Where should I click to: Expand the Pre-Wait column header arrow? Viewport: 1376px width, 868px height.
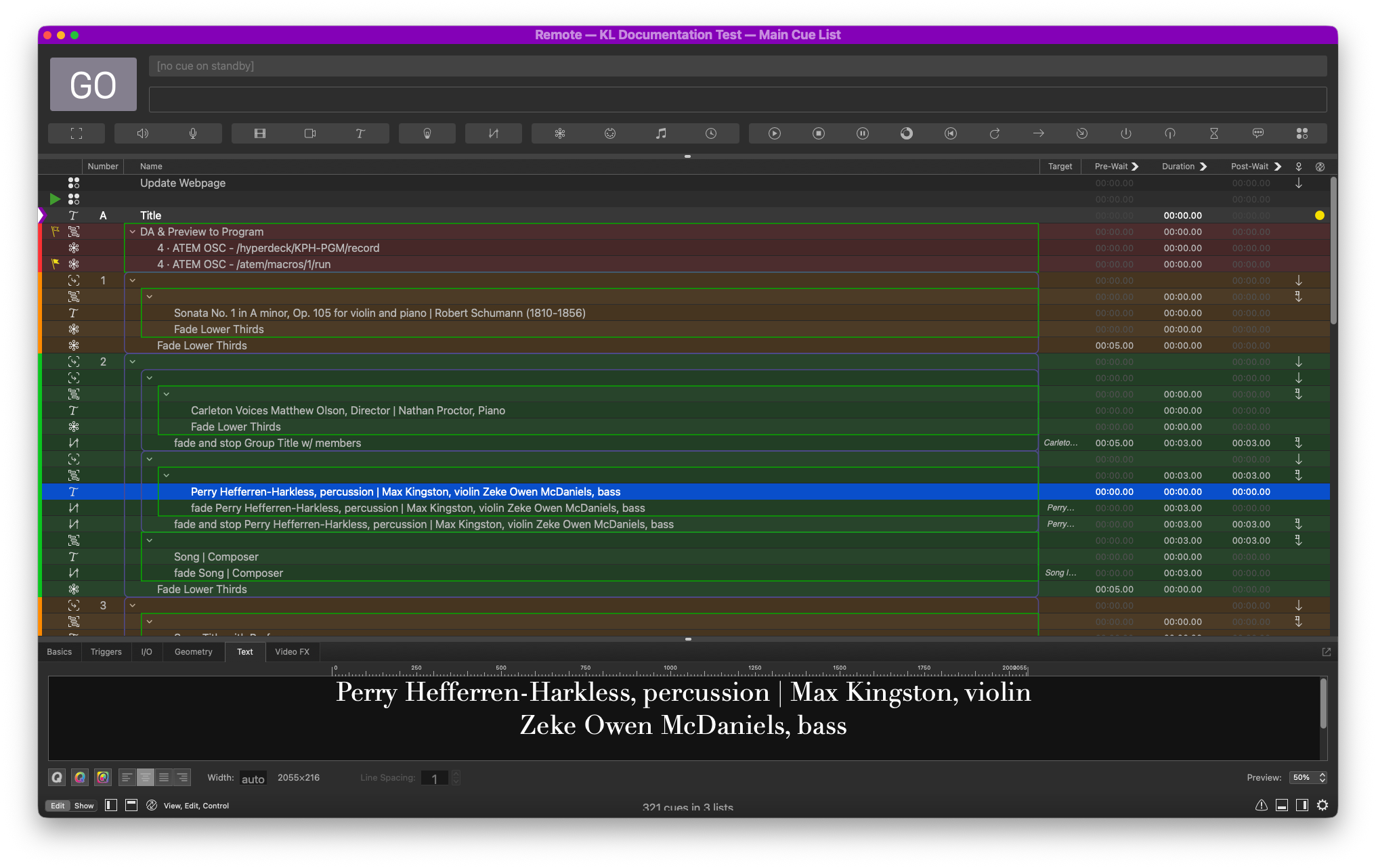(x=1136, y=167)
